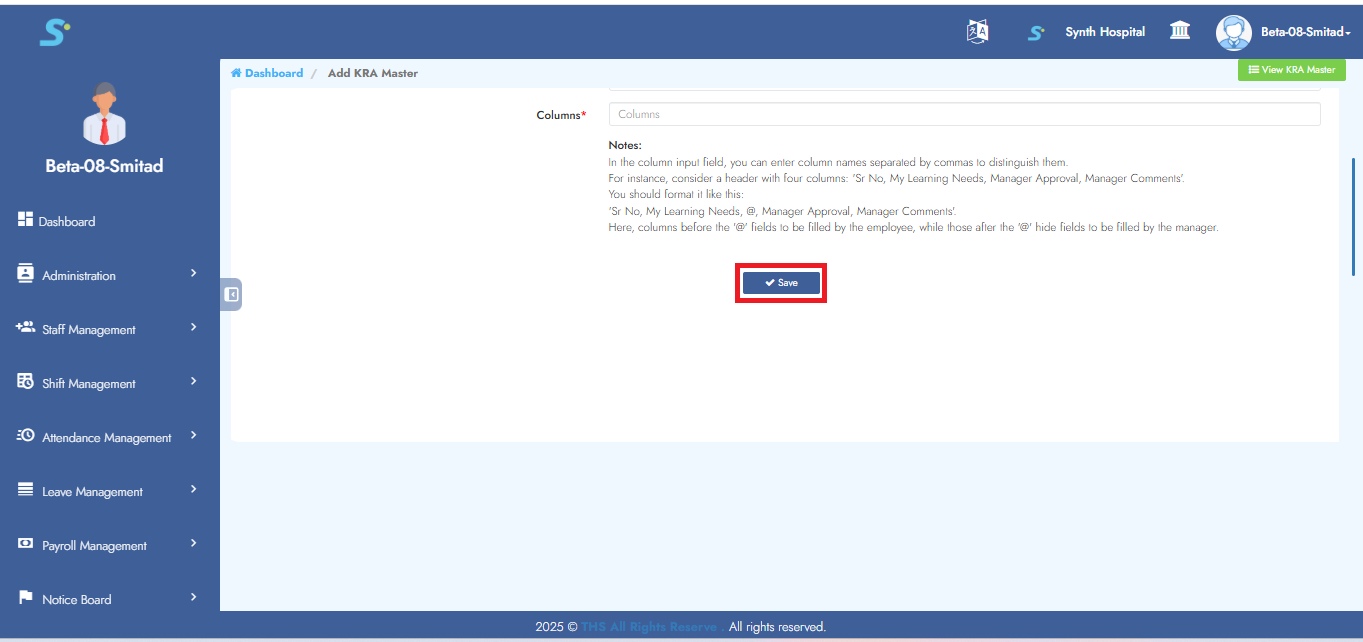Screen dimensions: 1363x642
Task: Select the hospital building icon in header
Action: (x=1179, y=31)
